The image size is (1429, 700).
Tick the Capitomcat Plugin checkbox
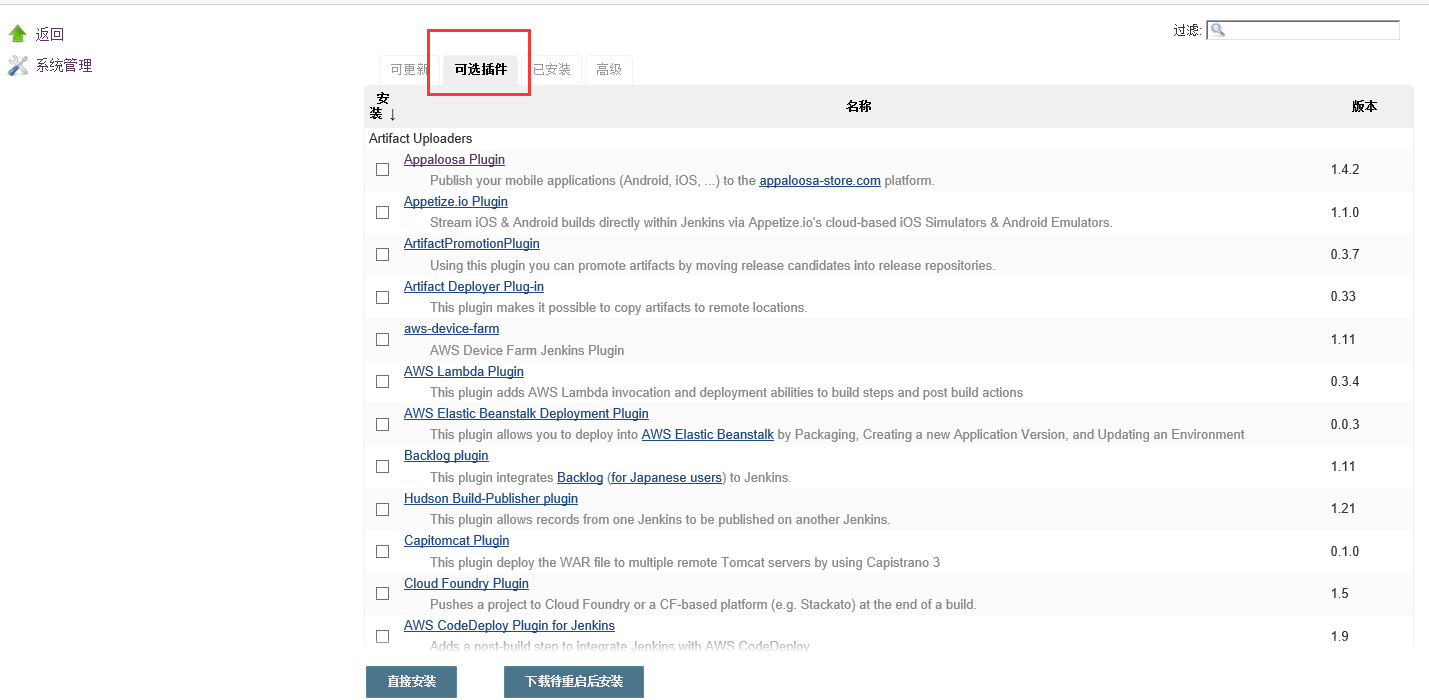point(382,551)
